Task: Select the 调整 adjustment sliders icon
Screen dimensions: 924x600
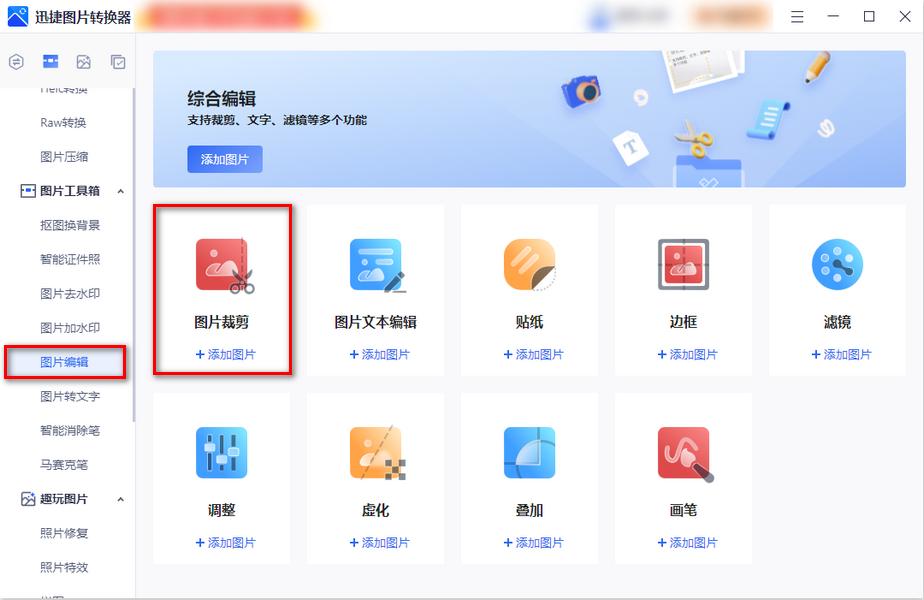Action: point(222,452)
